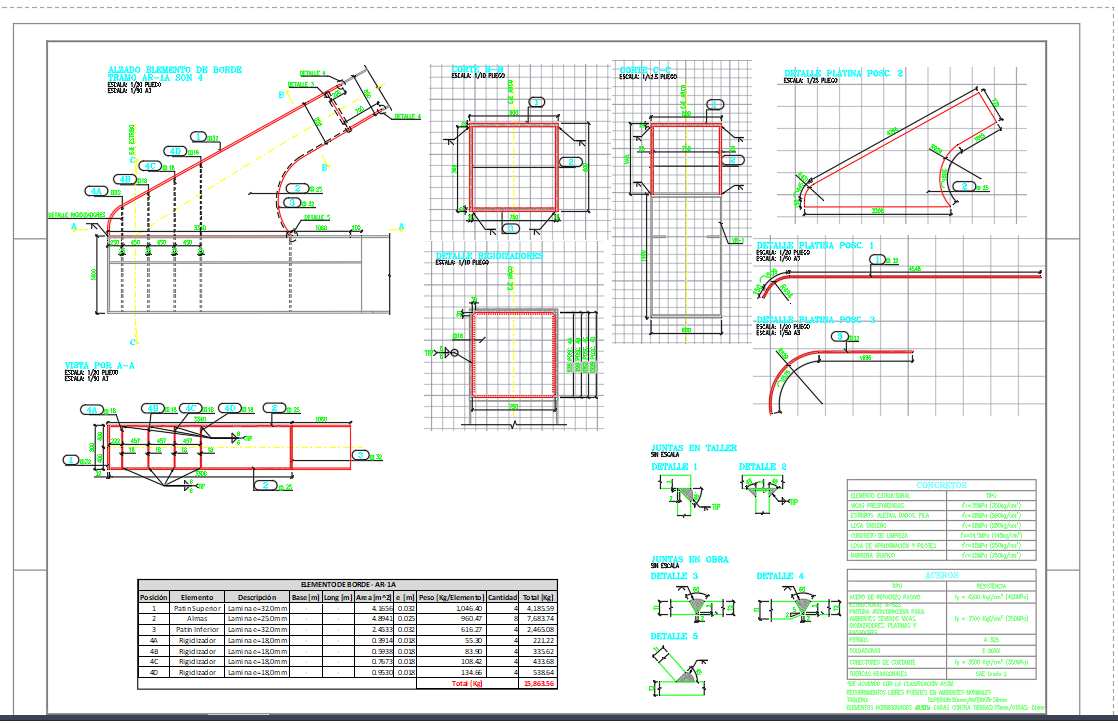Click the "ELEMENTO DE BORDE - AR-1A" table title
Viewport: 1118px width, 723px height.
coord(350,584)
